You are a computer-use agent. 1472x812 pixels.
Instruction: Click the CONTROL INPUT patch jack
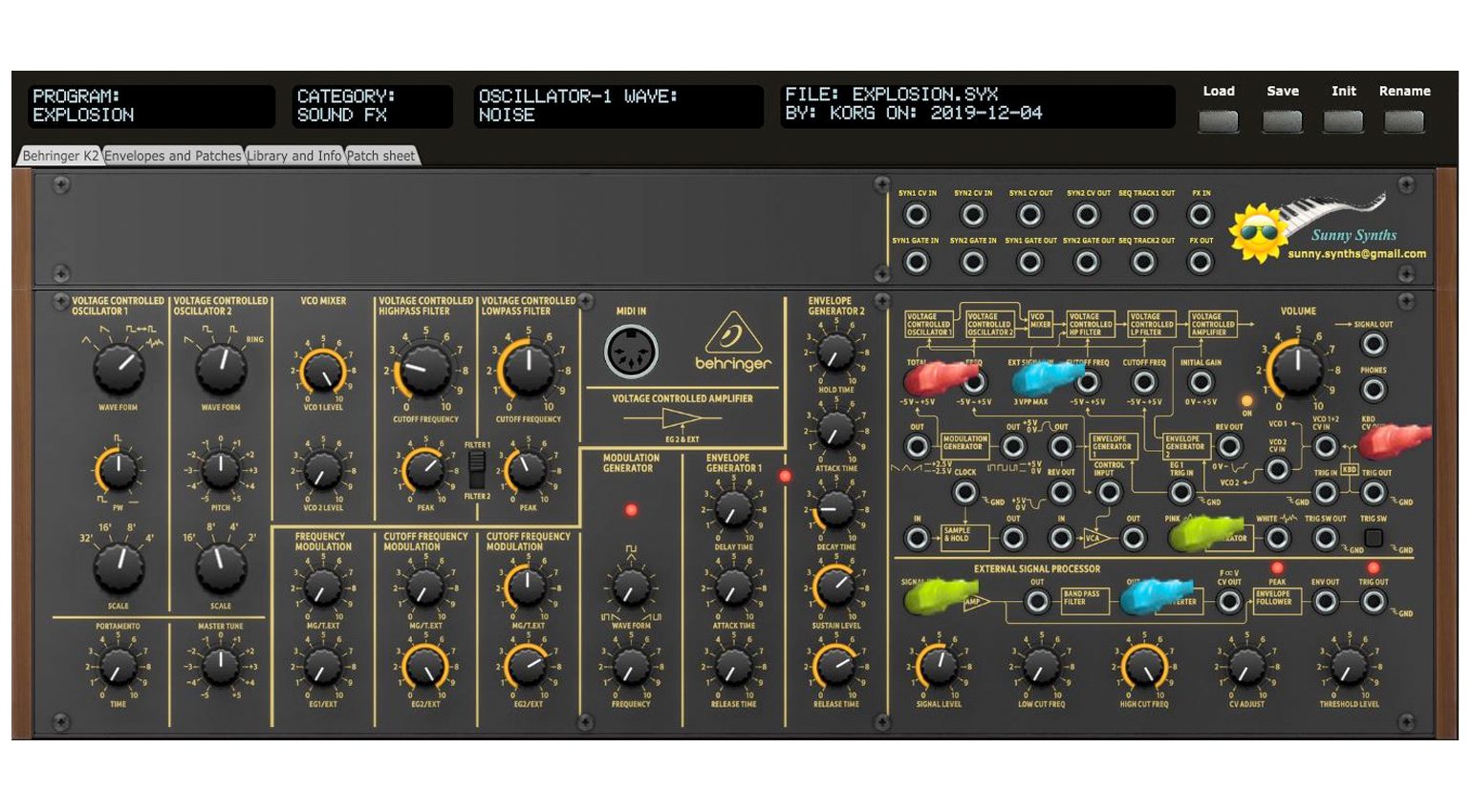point(1109,493)
